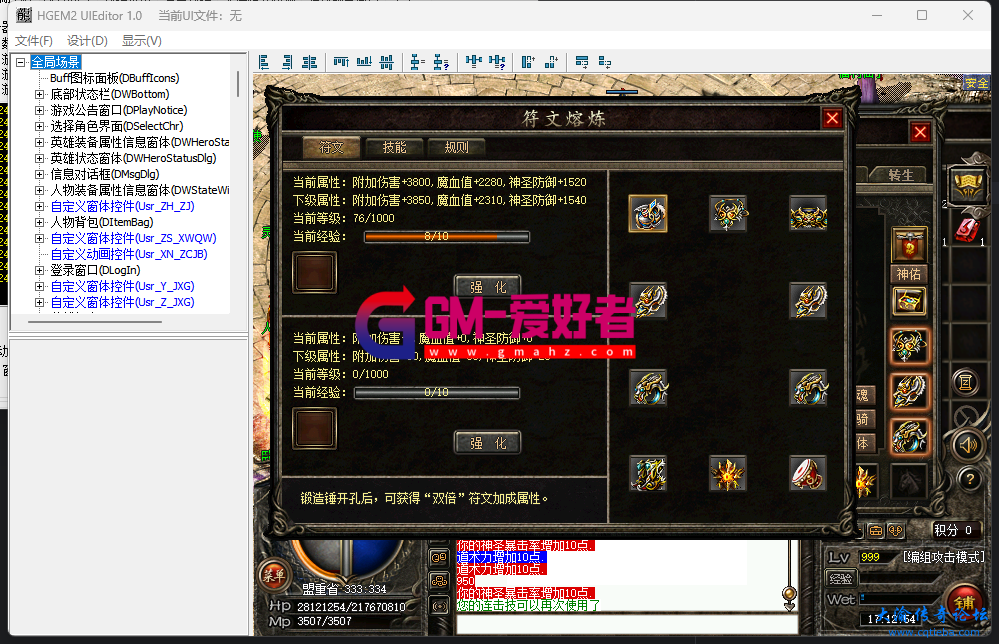999x644 pixels.
Task: Click the align right edges toolbar icon
Action: click(287, 62)
